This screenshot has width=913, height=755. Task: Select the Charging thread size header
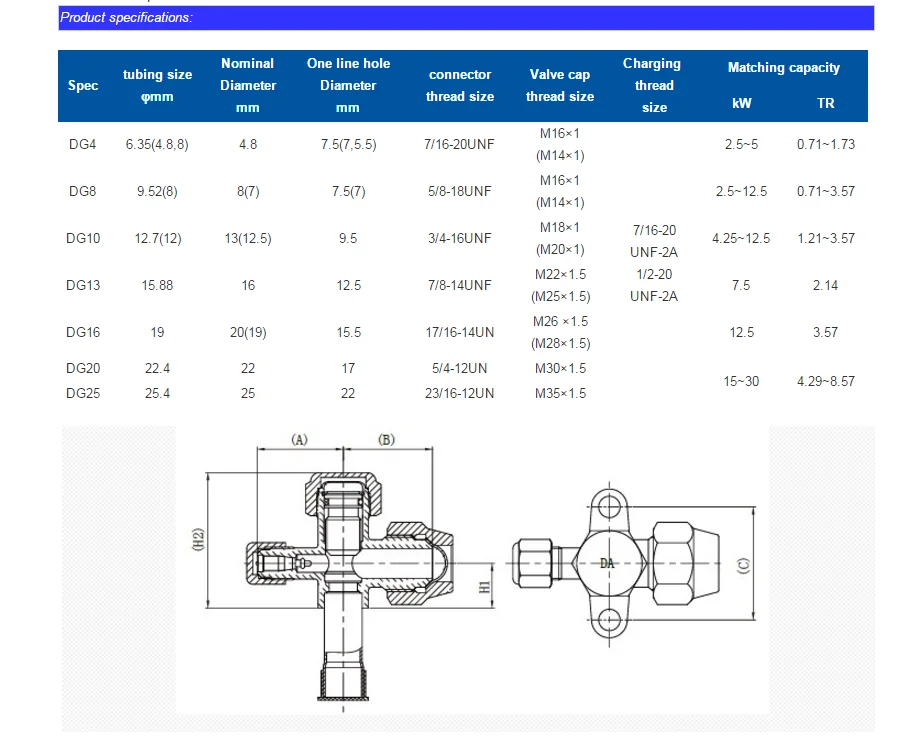point(652,85)
